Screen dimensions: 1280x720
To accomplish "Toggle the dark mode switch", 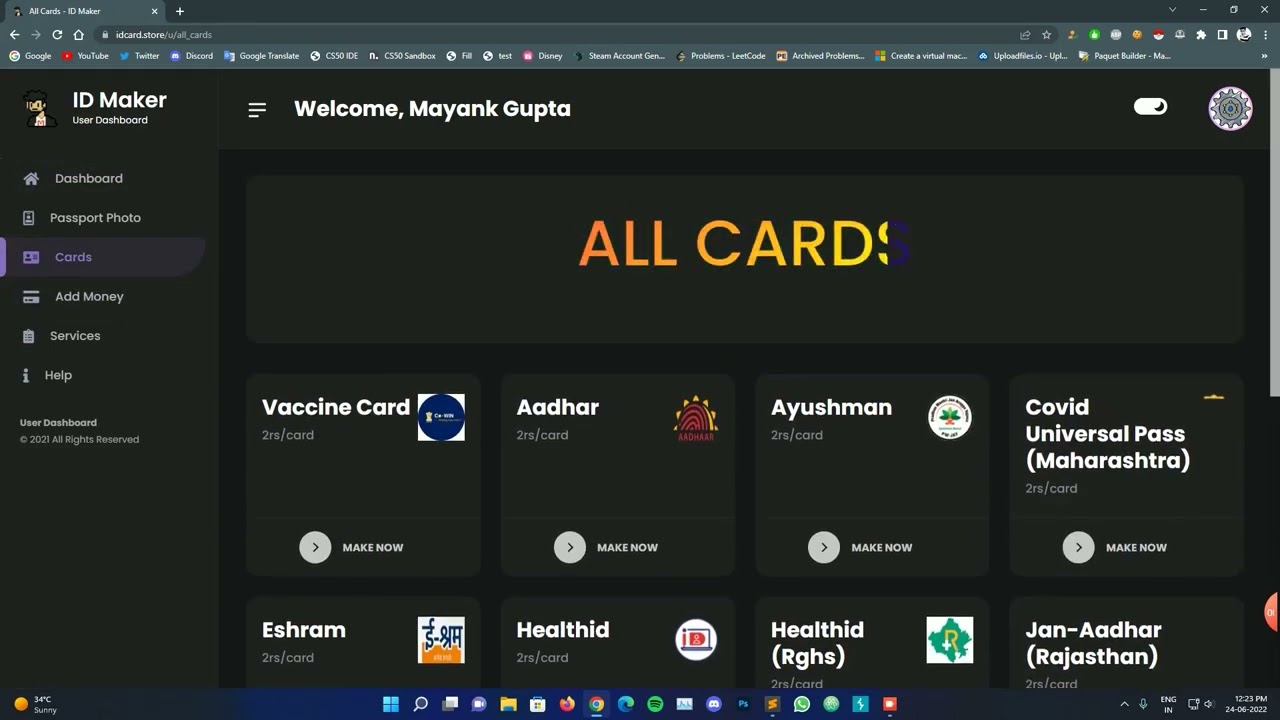I will click(x=1150, y=106).
